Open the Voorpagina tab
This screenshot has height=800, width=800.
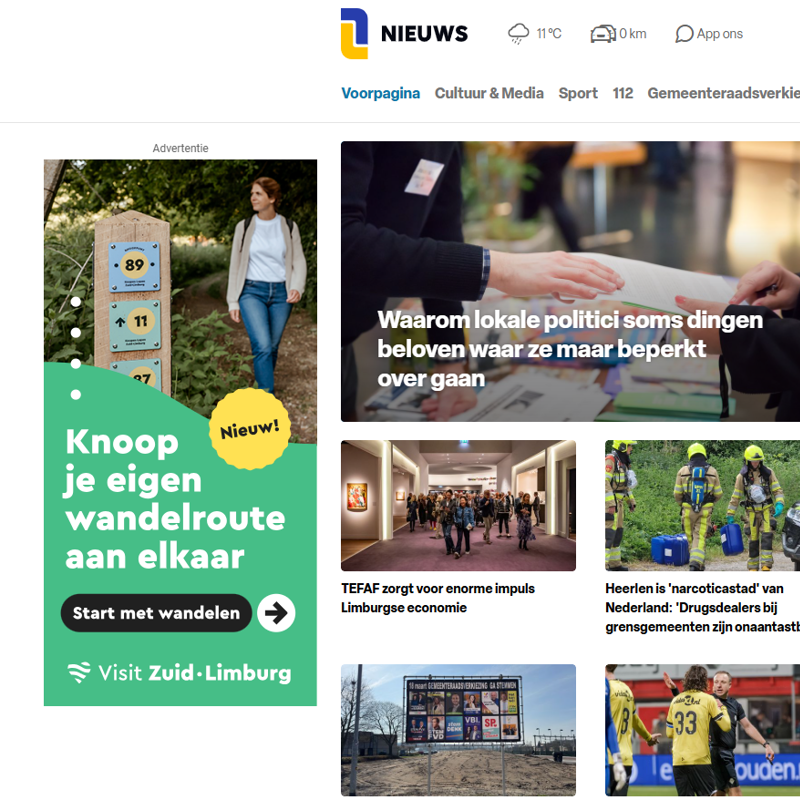(x=381, y=93)
